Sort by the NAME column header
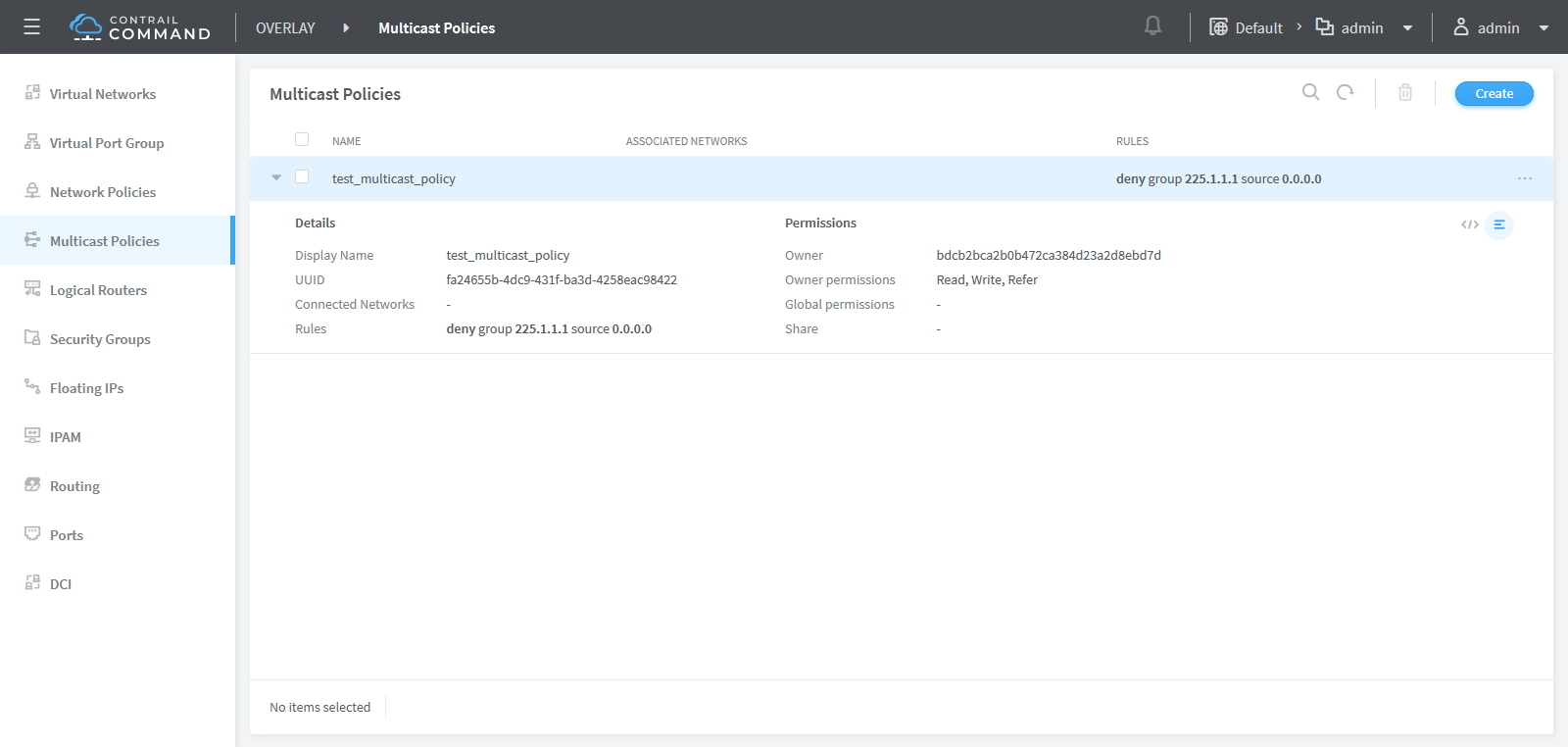The height and width of the screenshot is (747, 1568). 346,141
